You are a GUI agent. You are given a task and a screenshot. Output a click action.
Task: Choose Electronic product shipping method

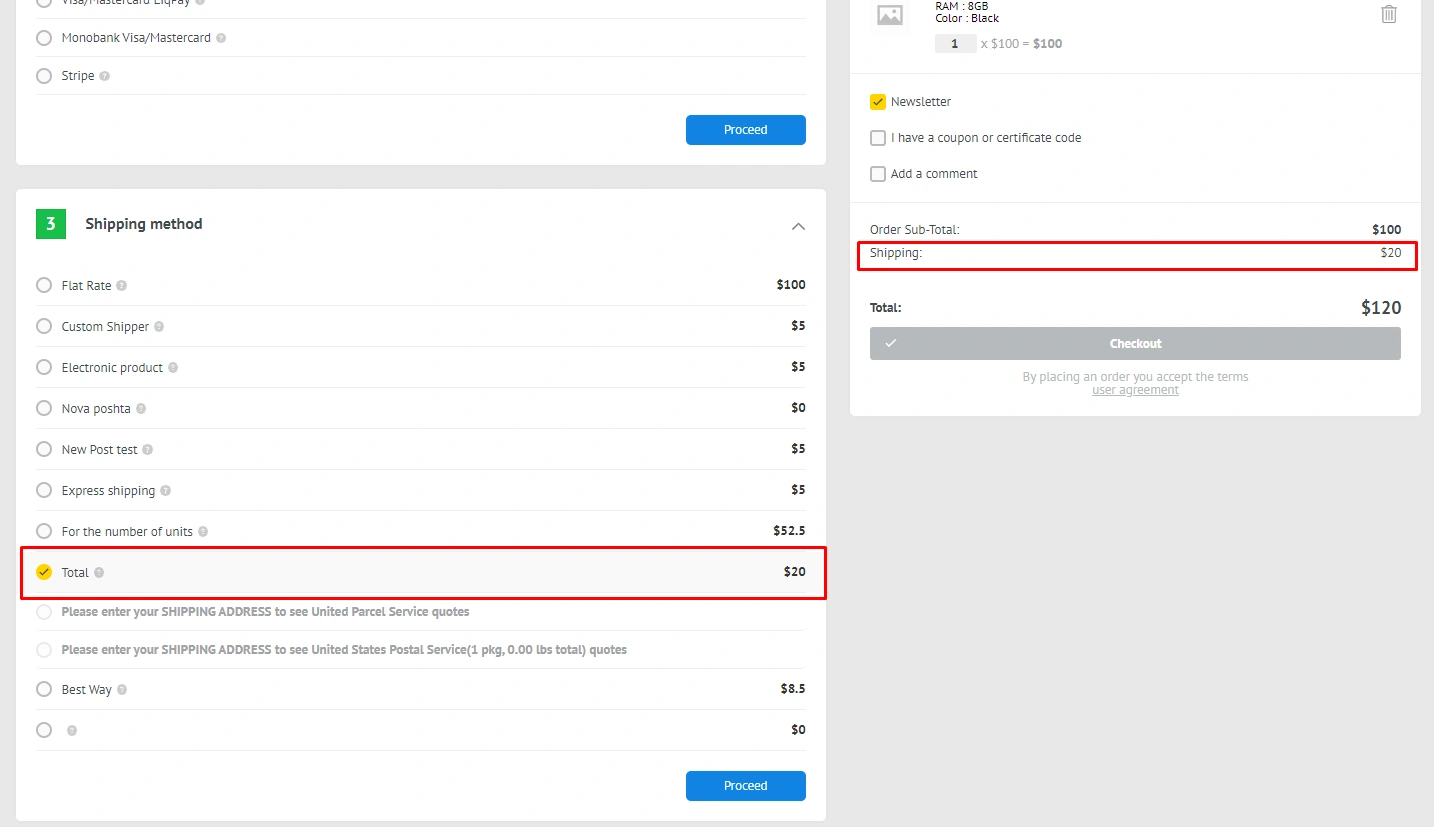coord(44,367)
